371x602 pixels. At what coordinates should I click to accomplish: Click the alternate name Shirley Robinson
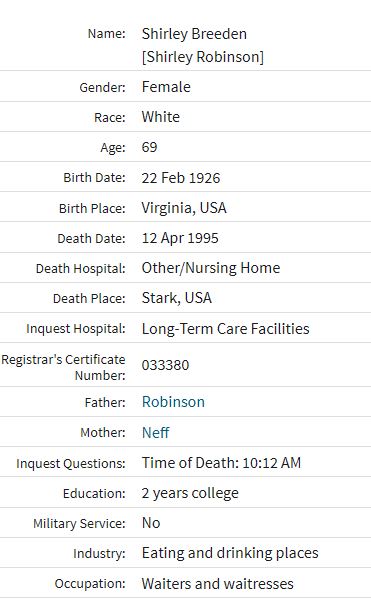[203, 57]
